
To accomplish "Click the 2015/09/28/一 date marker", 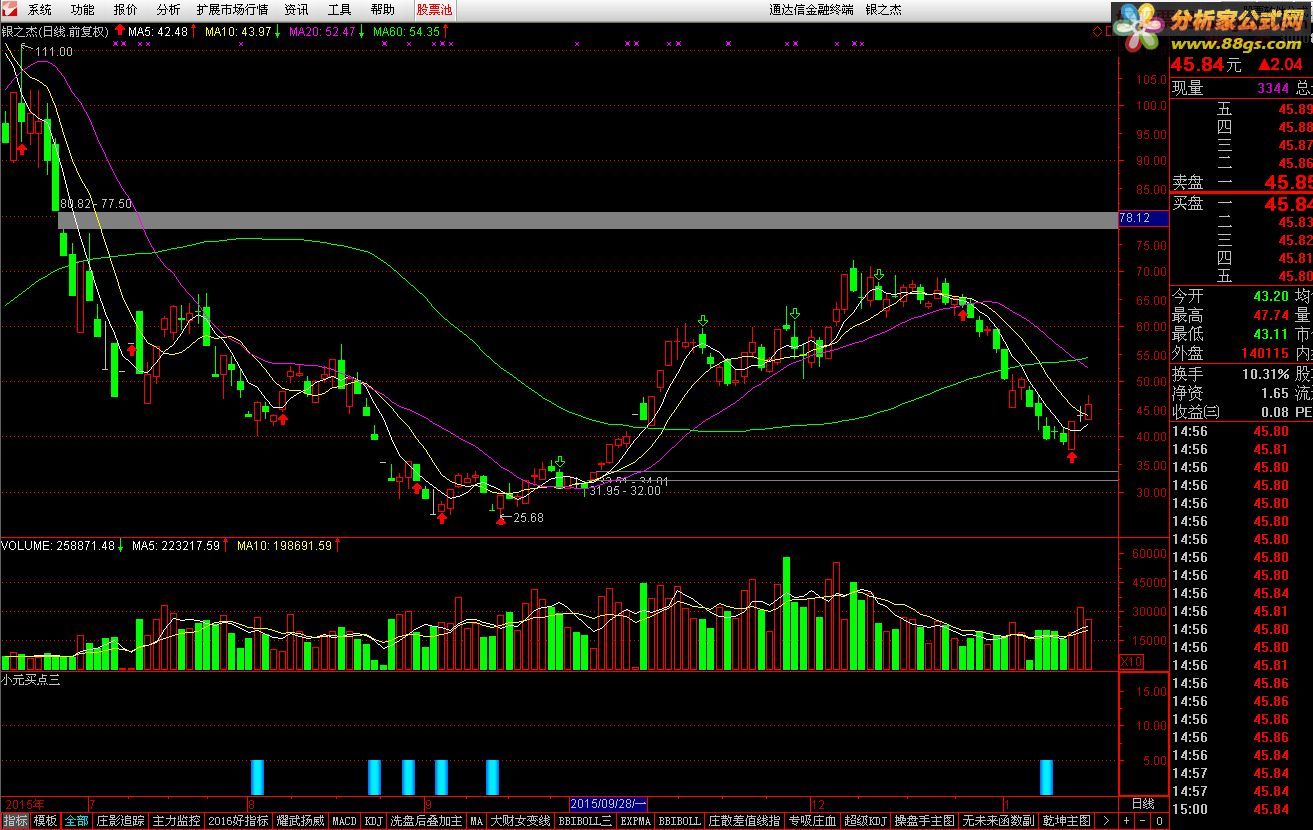I will 608,804.
